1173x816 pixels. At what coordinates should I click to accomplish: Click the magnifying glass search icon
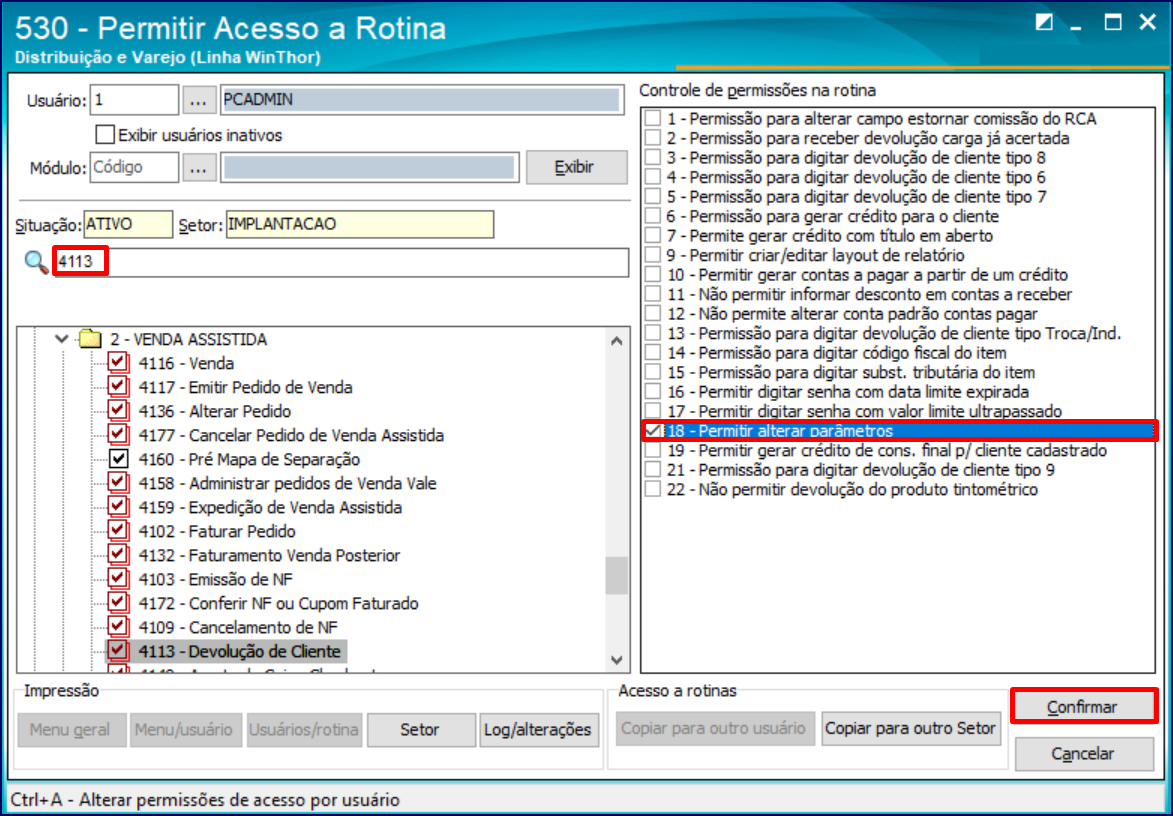(36, 262)
